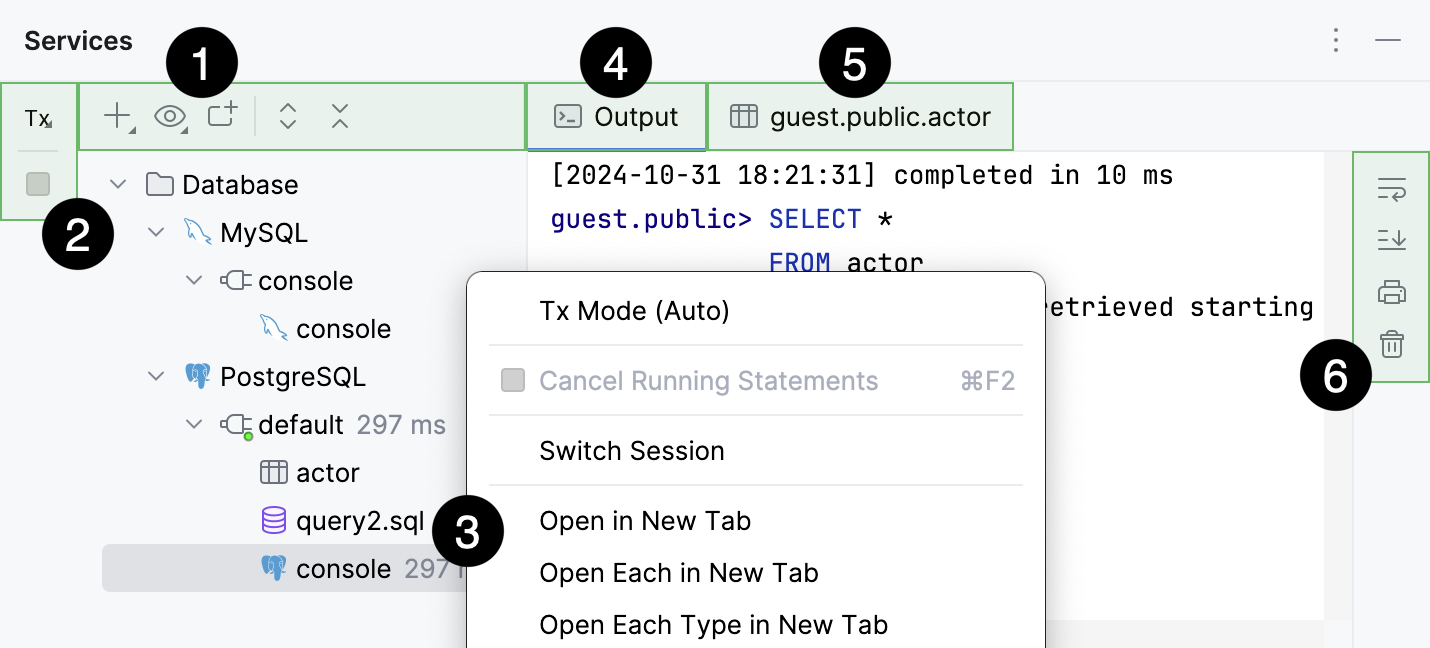This screenshot has width=1430, height=648.
Task: Toggle the Soft-Wrap icon in output toolbar
Action: pyautogui.click(x=1391, y=188)
